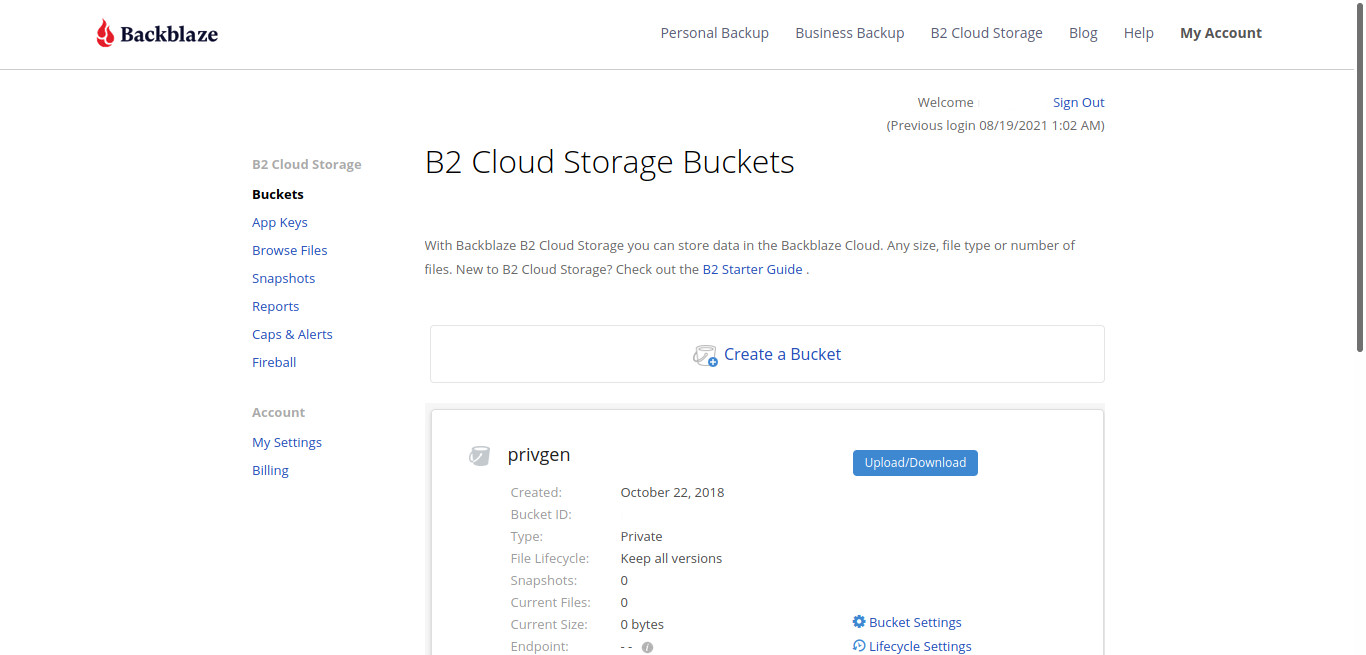
Task: Click the Create a Bucket icon
Action: pyautogui.click(x=705, y=355)
